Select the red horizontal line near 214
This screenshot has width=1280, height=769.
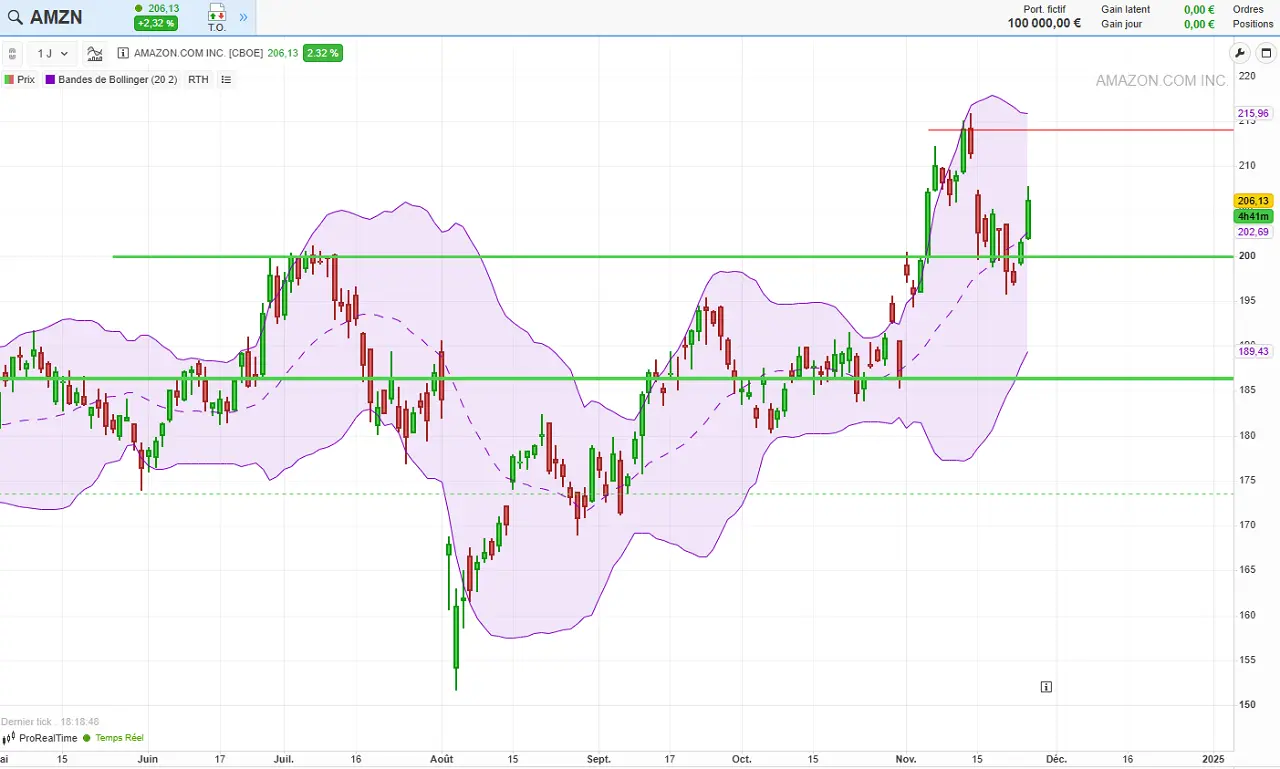pyautogui.click(x=1080, y=130)
